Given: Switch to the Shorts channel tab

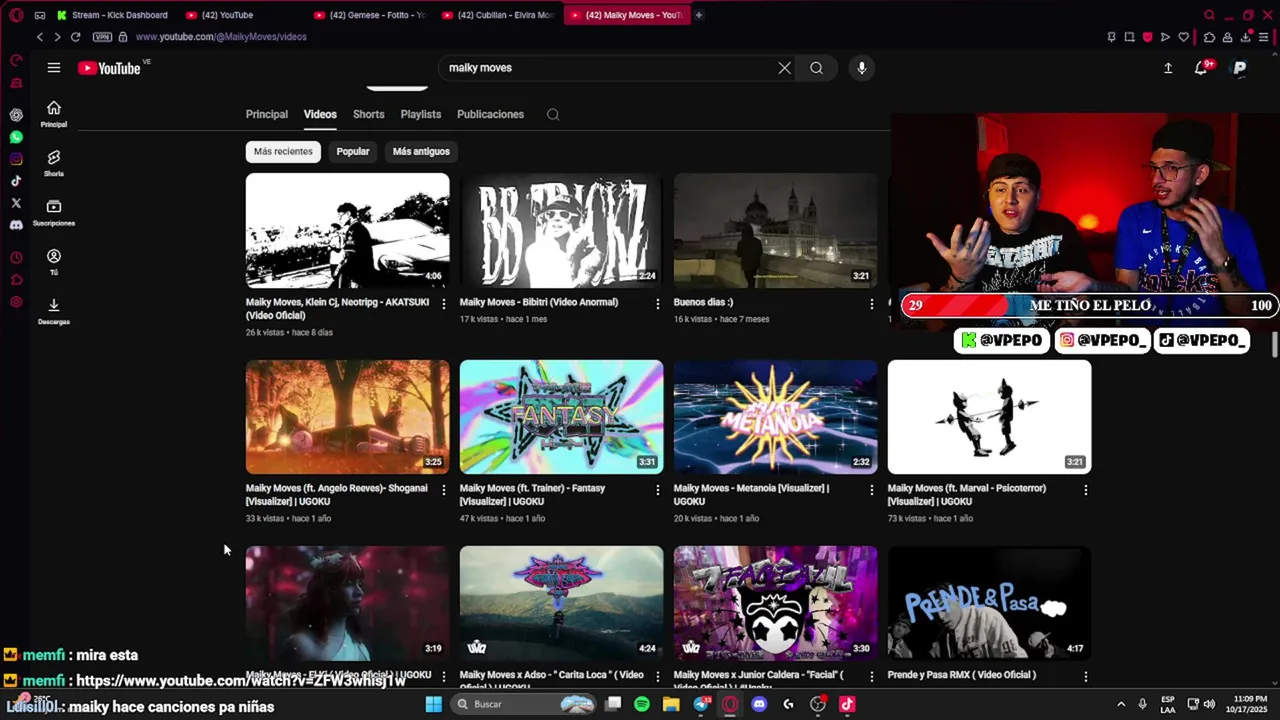Looking at the screenshot, I should click(x=368, y=114).
